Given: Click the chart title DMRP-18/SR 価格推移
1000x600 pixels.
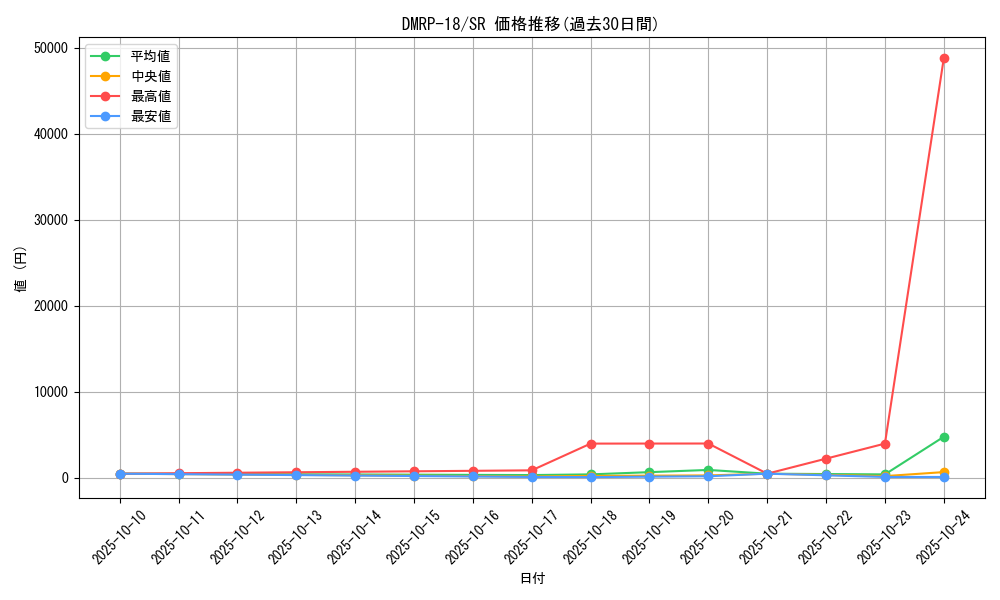Looking at the screenshot, I should click(530, 24).
